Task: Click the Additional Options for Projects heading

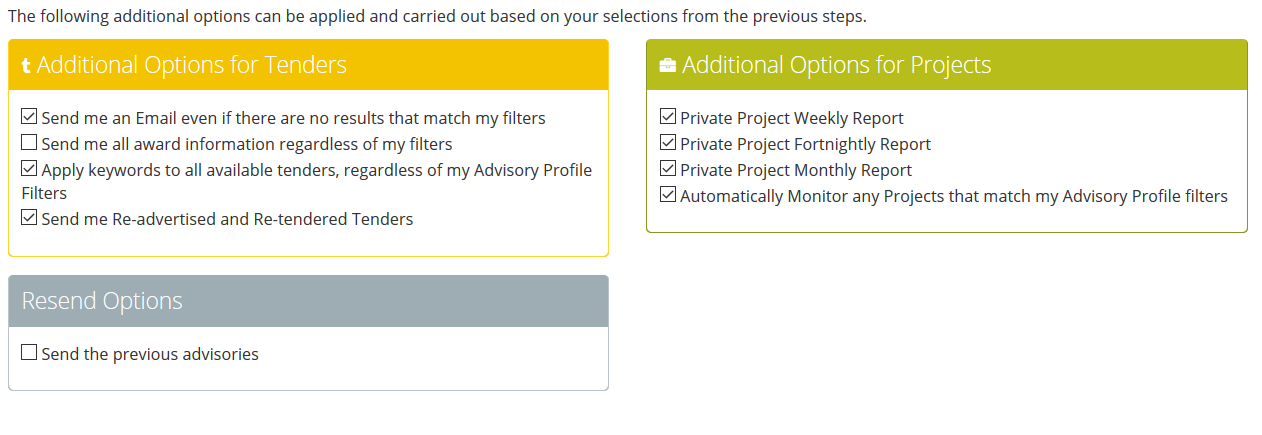Action: (x=836, y=66)
